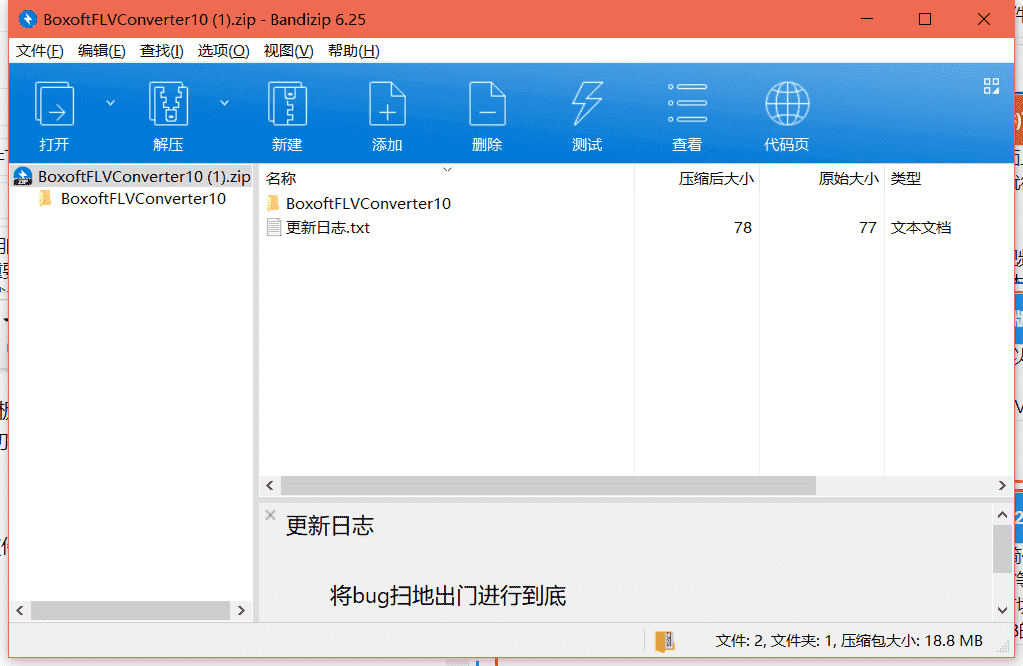This screenshot has height=666, width=1023.
Task: Select 更新日志.txt in file list
Action: (x=328, y=228)
